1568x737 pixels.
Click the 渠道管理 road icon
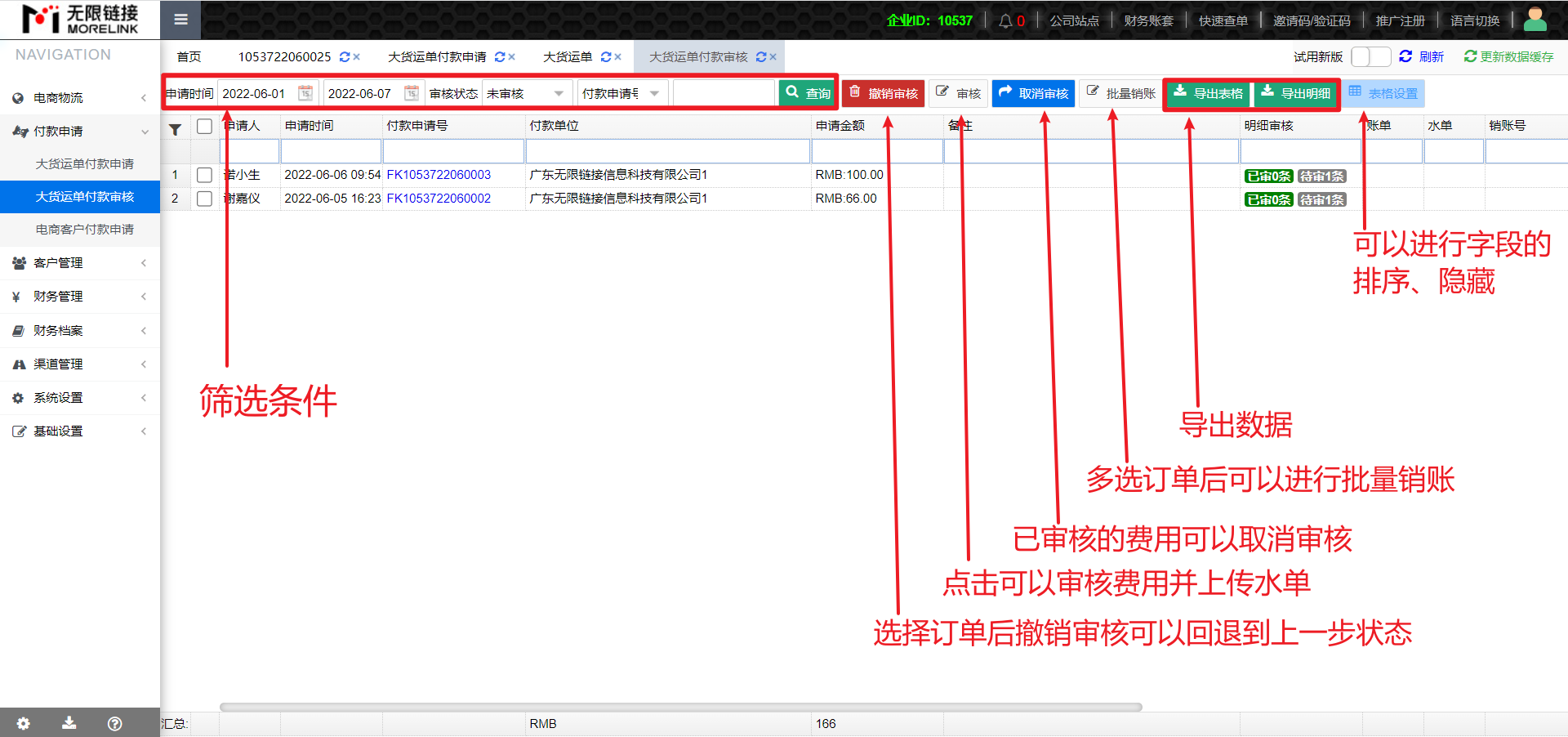(x=19, y=364)
